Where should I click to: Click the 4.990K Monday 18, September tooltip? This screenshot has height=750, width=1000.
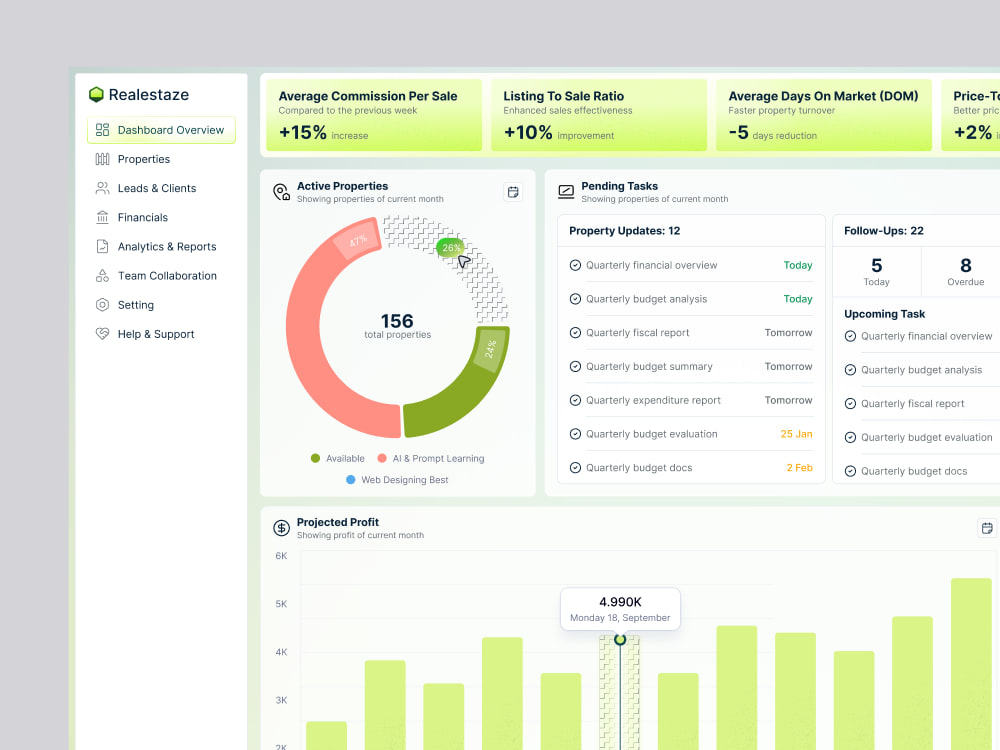point(620,609)
